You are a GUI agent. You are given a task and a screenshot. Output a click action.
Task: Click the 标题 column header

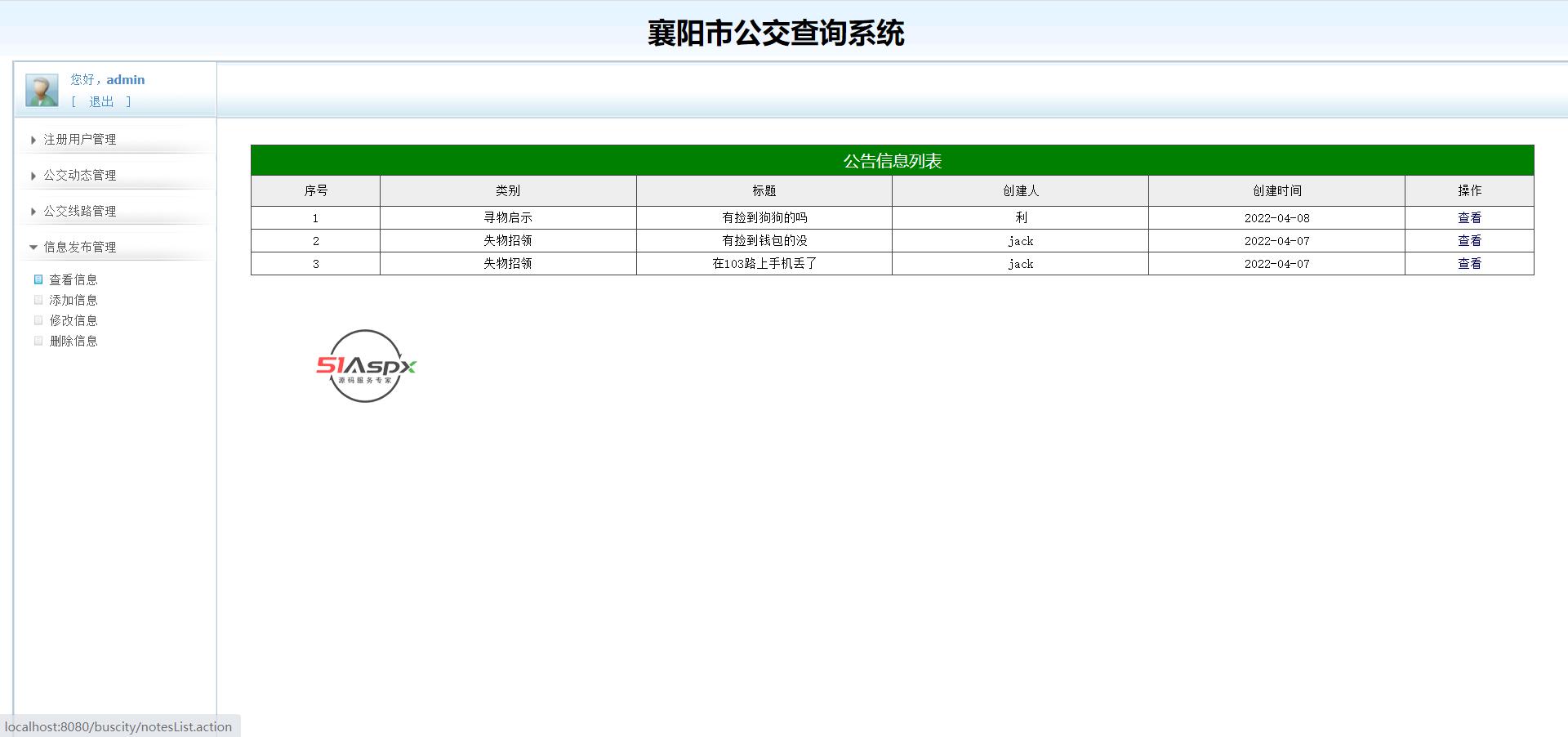(x=764, y=191)
